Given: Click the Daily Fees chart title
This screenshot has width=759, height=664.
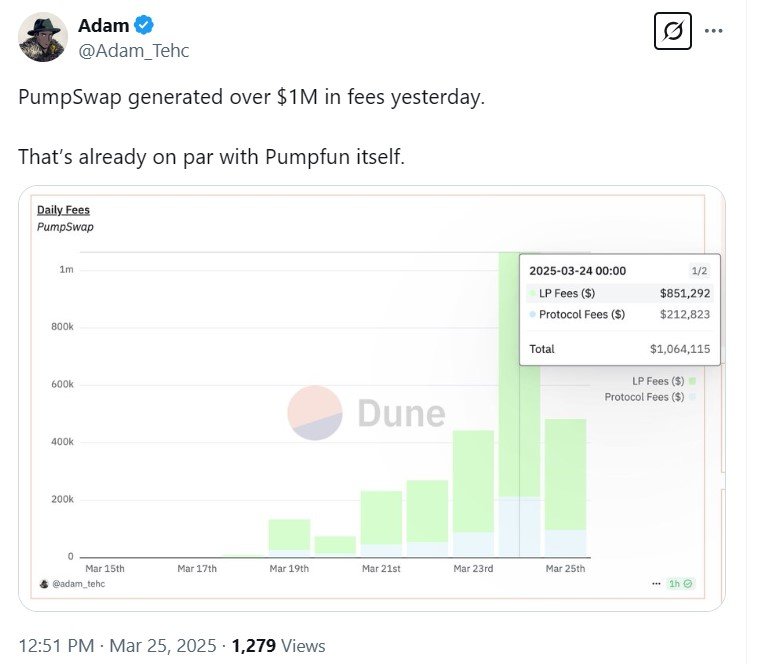Looking at the screenshot, I should [x=63, y=210].
